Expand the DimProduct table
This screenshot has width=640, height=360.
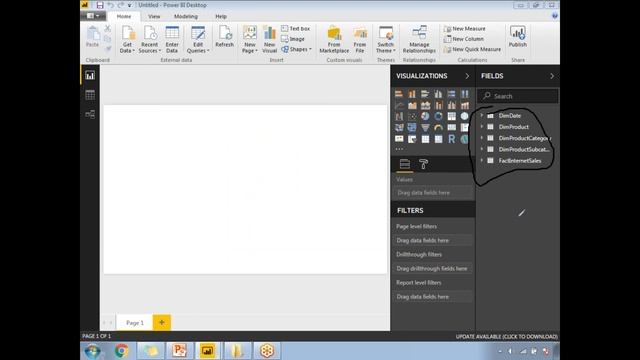click(482, 127)
